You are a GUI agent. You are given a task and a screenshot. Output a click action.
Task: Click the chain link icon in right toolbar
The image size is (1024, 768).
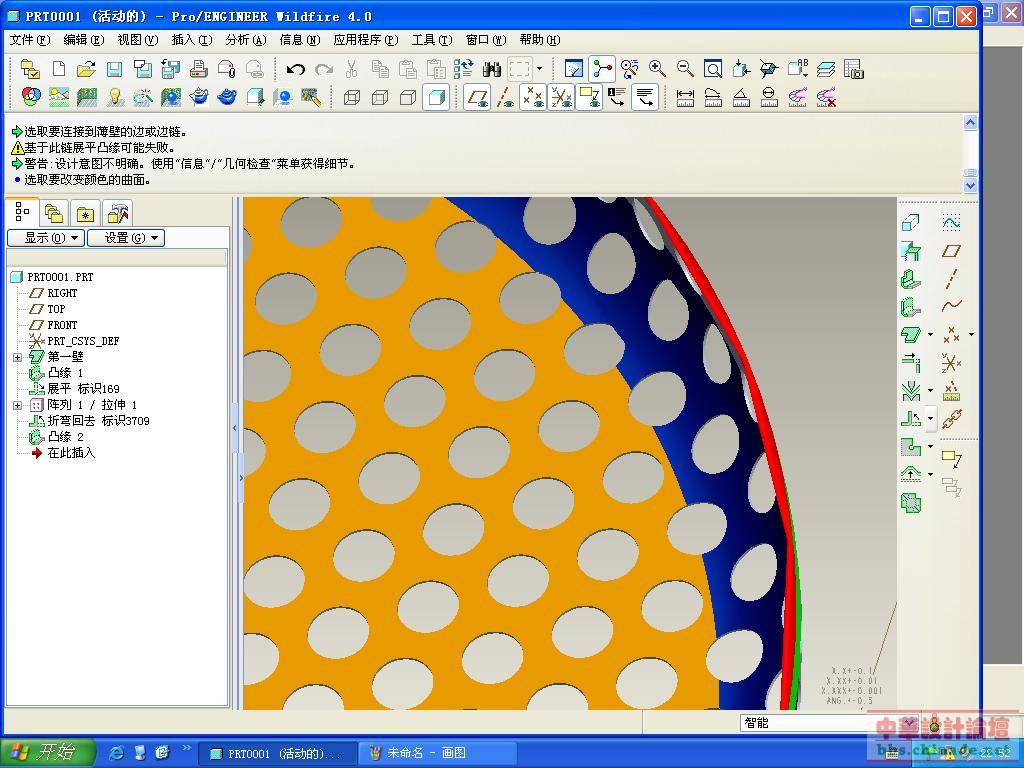(x=952, y=419)
